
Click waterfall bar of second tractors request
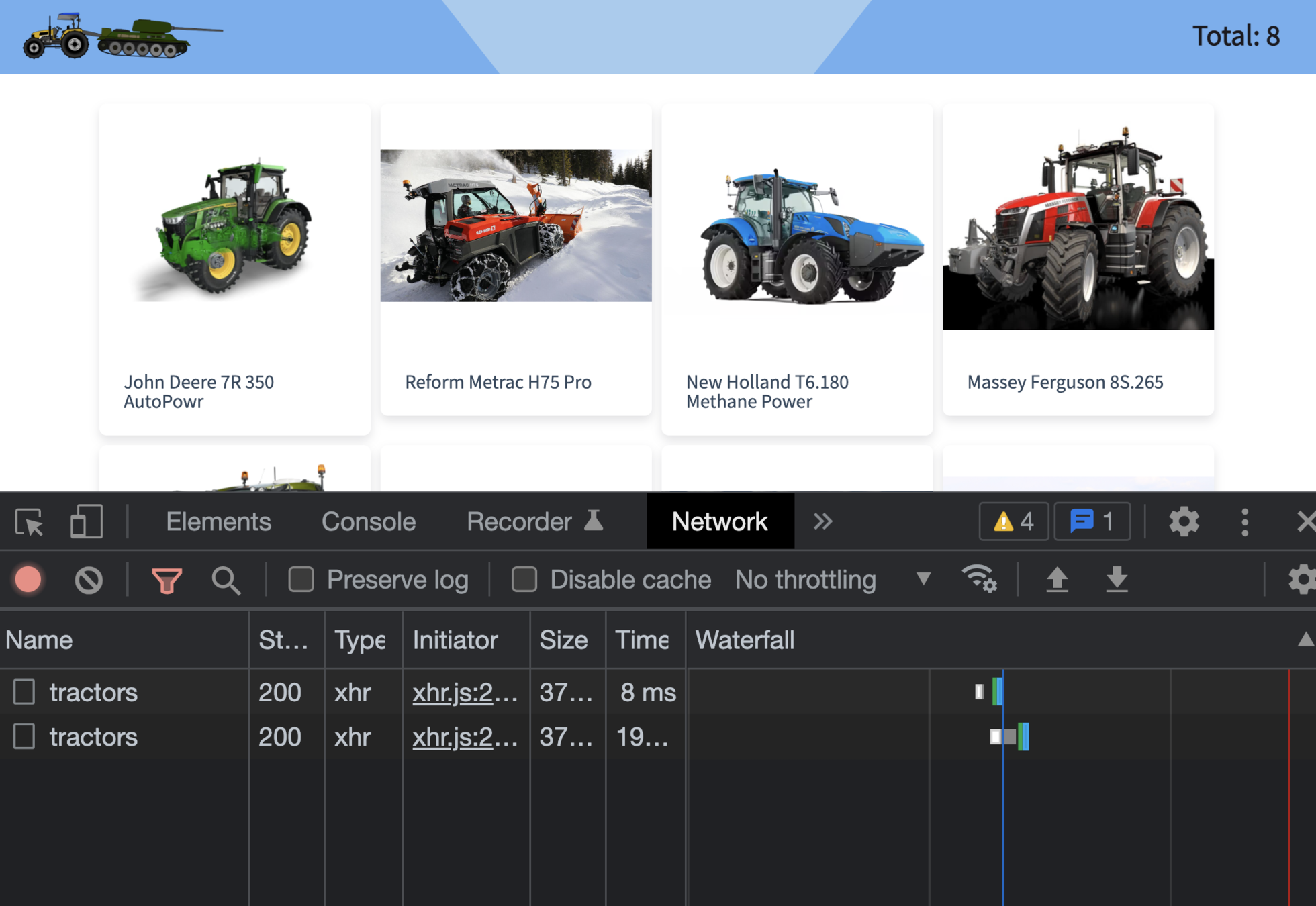pyautogui.click(x=1010, y=737)
